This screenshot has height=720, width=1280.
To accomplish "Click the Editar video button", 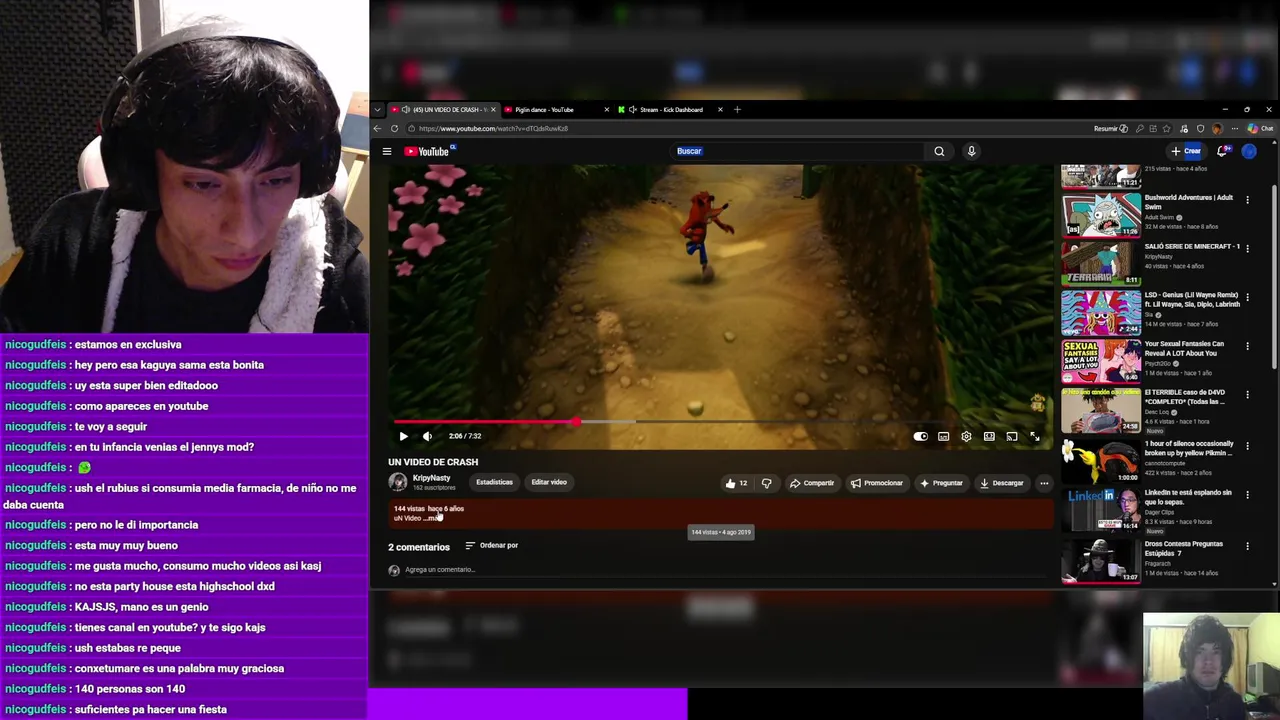I will pyautogui.click(x=549, y=482).
